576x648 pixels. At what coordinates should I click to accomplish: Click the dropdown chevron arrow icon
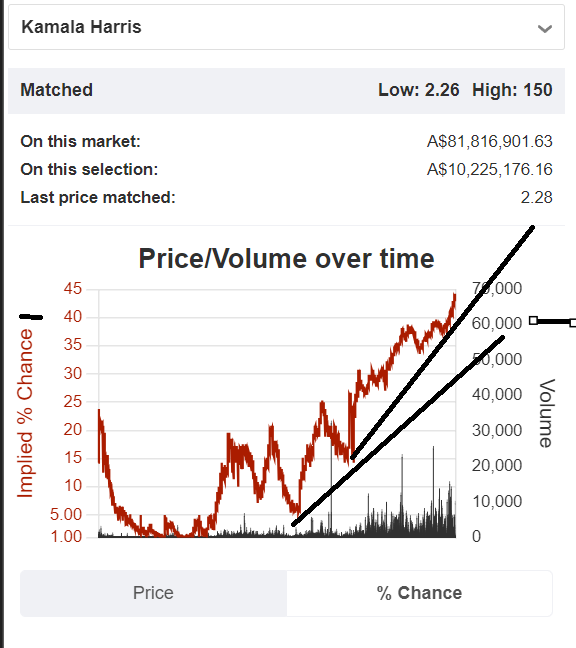545,29
